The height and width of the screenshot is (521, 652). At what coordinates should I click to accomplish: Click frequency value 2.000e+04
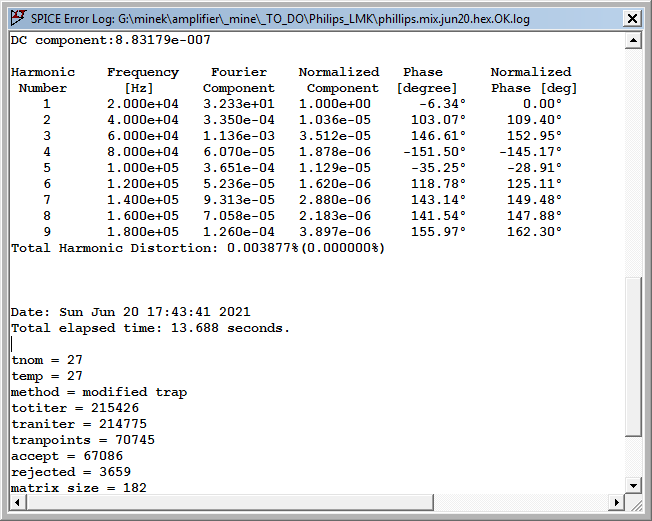[143, 104]
